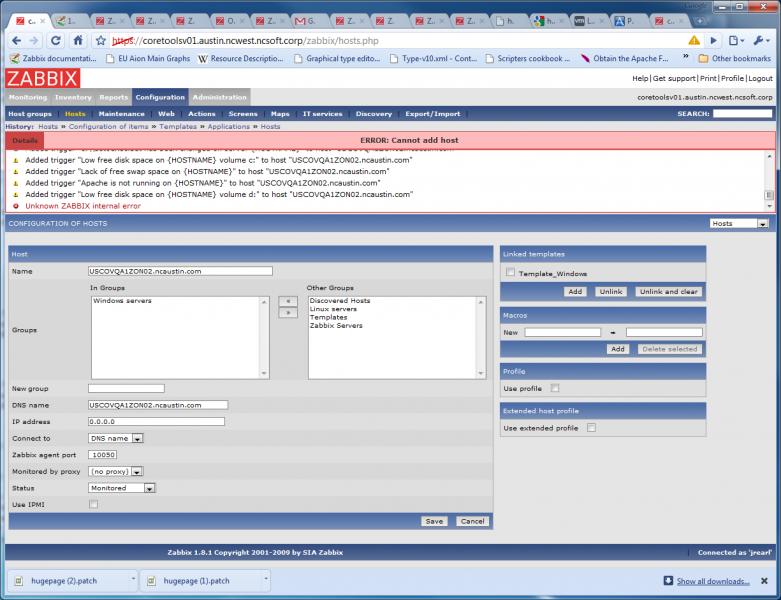The height and width of the screenshot is (600, 781).
Task: Open EU Aion Main Graphs bookmark
Action: tap(148, 58)
